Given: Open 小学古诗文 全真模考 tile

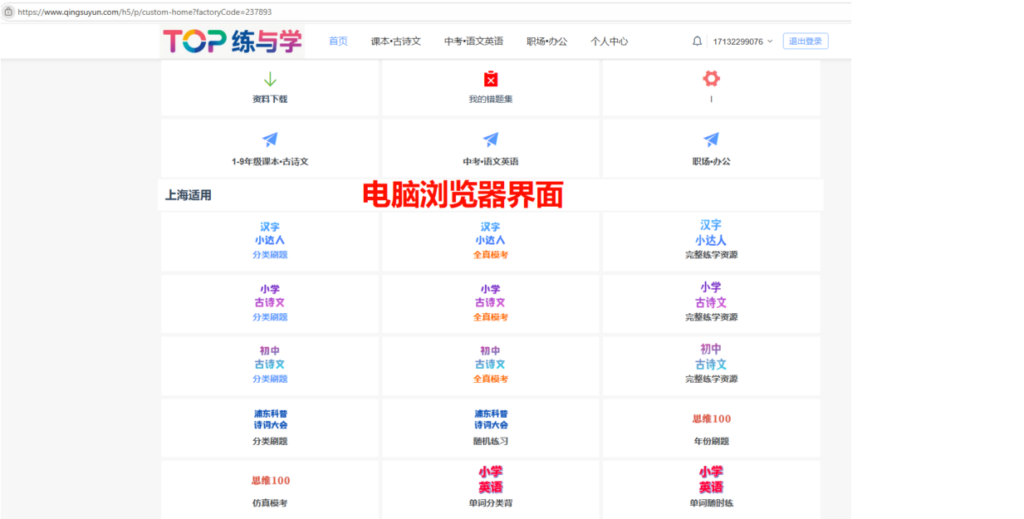Looking at the screenshot, I should 490,304.
